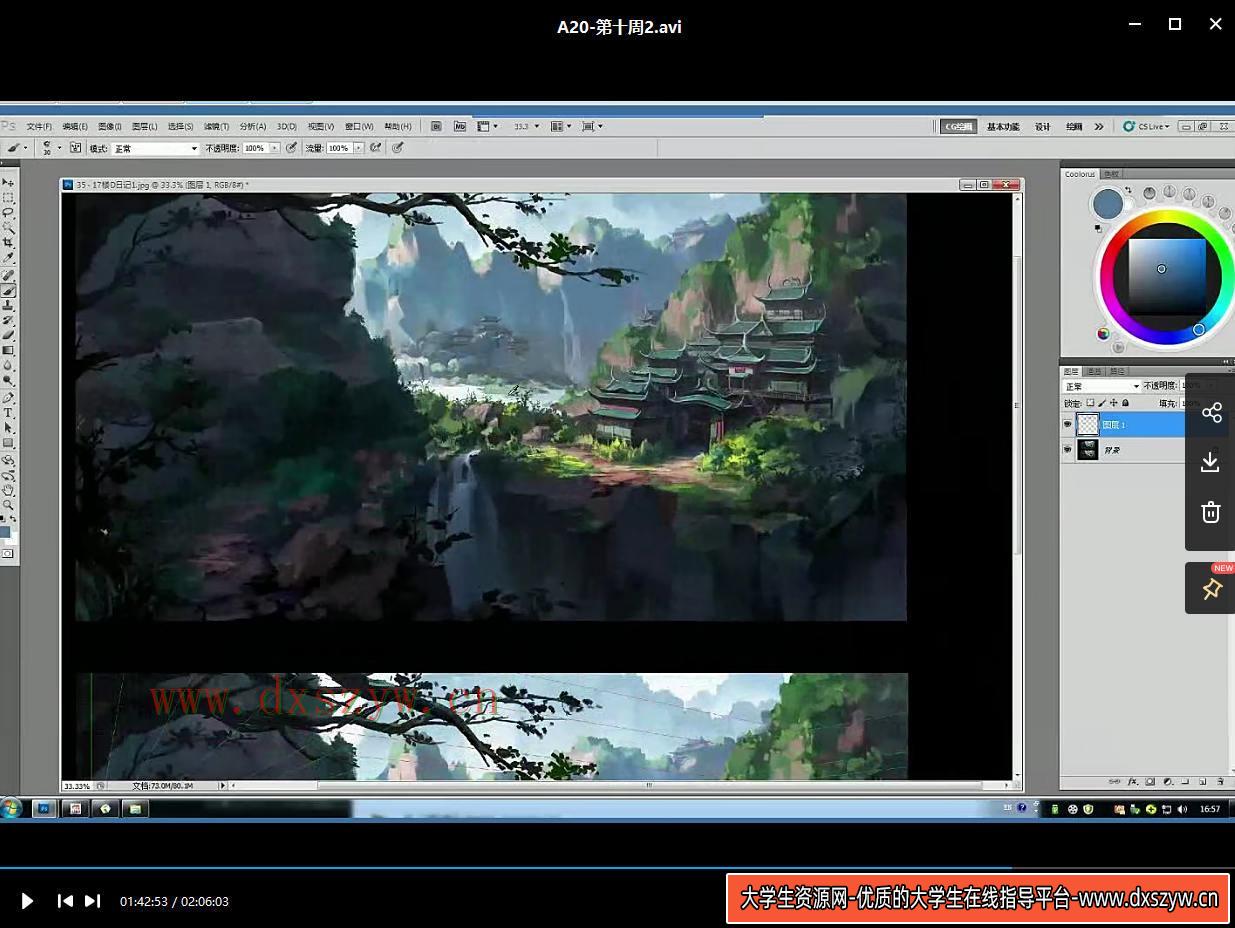Select the Hand tool
This screenshot has height=928, width=1235.
[8, 489]
